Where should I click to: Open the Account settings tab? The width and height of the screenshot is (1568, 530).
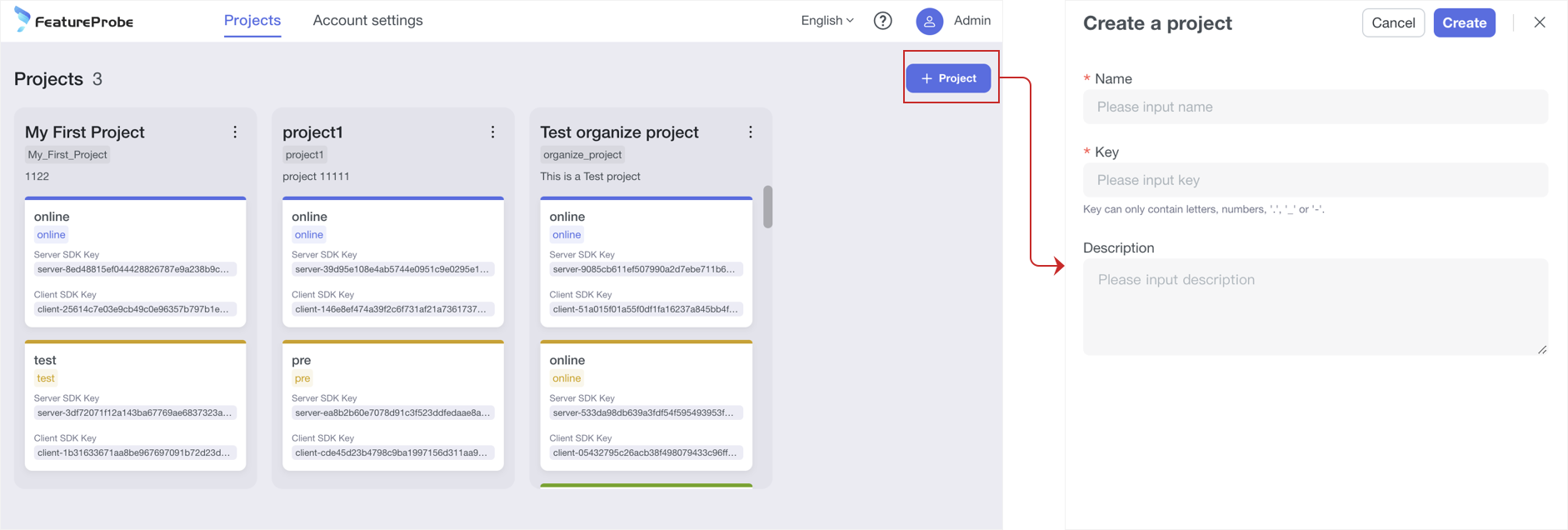coord(367,21)
